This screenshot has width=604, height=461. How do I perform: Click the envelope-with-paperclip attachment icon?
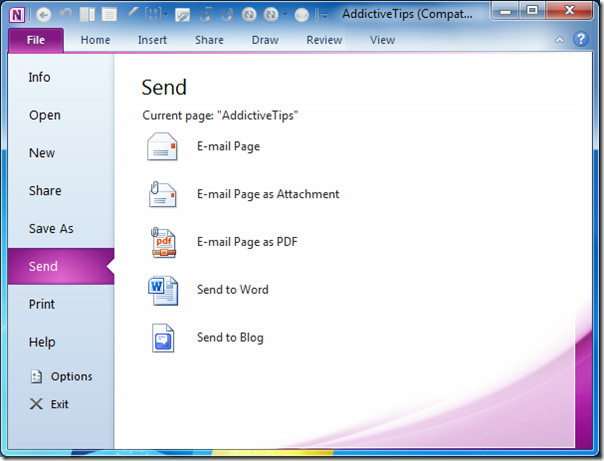[x=162, y=194]
